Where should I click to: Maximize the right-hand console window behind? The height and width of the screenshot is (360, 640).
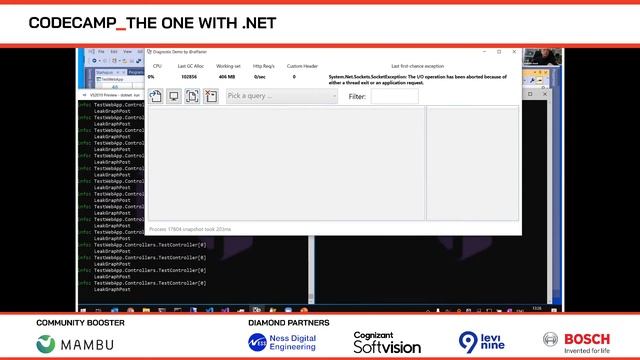point(530,94)
